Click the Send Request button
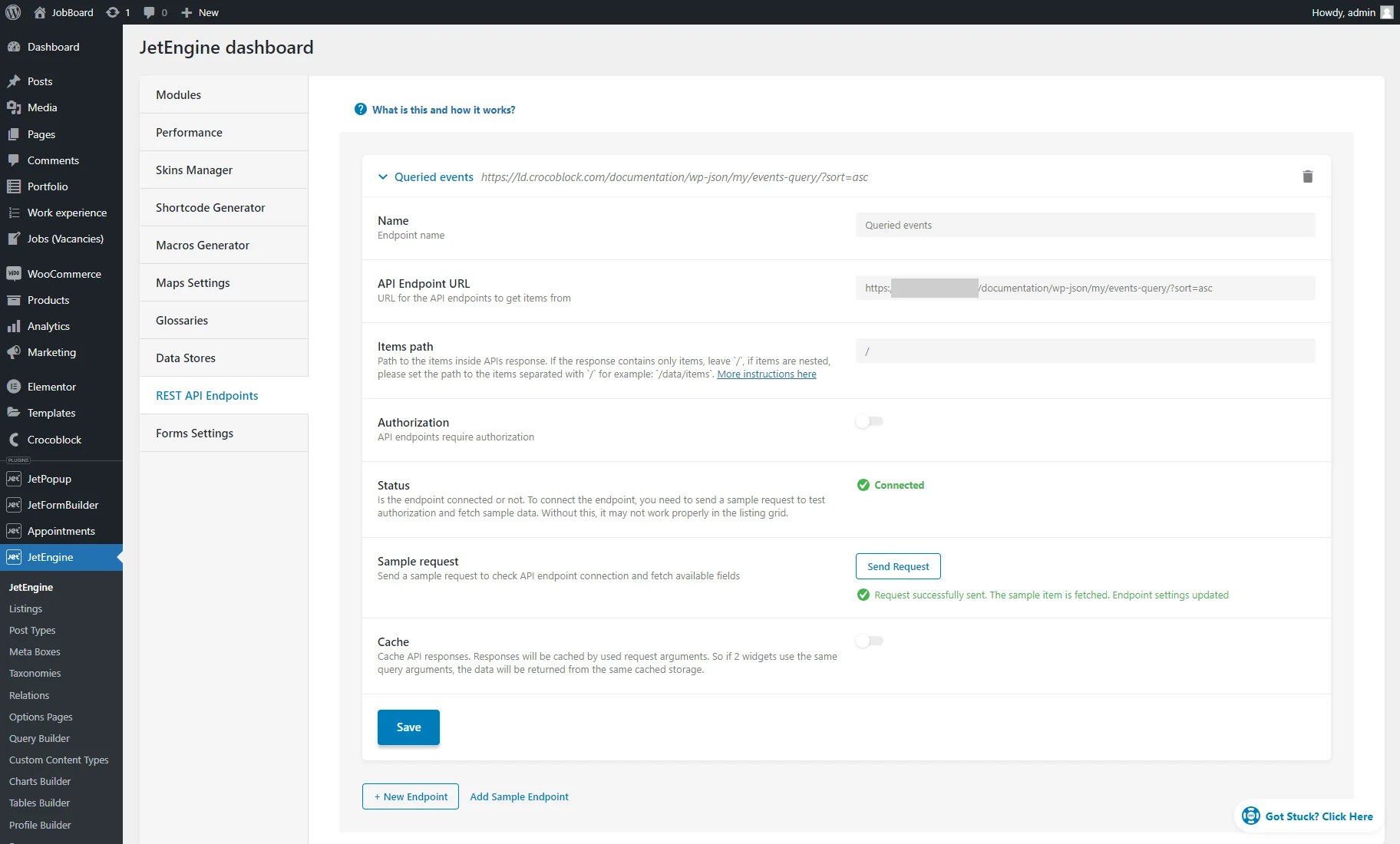This screenshot has width=1400, height=844. pos(898,566)
